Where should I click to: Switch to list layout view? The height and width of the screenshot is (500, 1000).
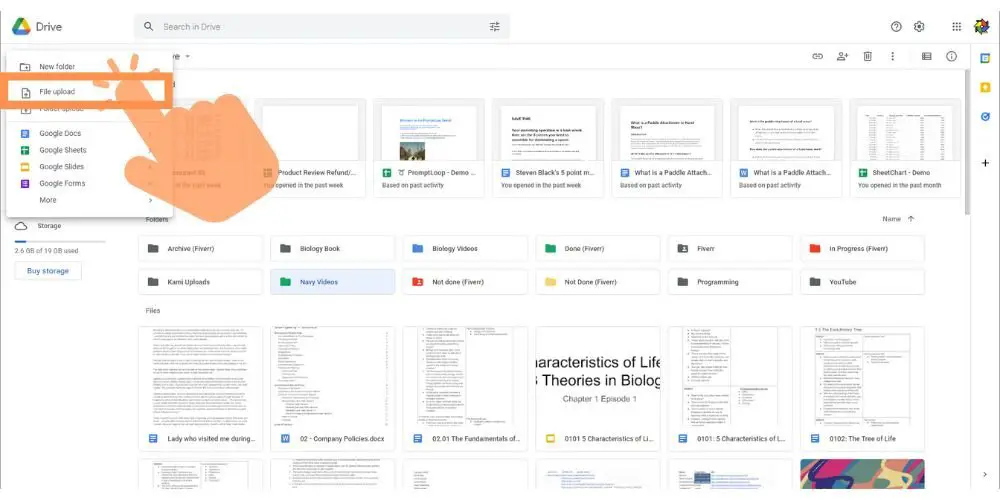927,56
